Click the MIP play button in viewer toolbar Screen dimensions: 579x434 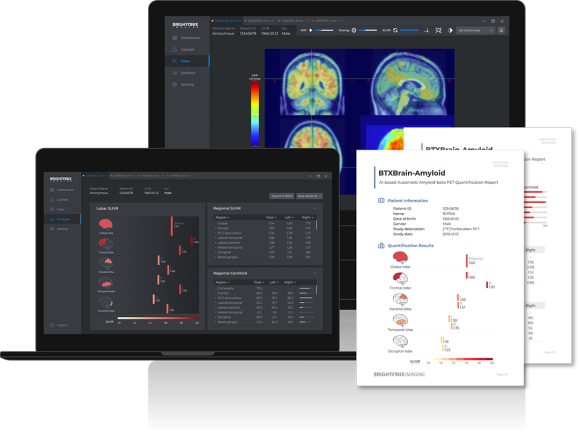(311, 30)
